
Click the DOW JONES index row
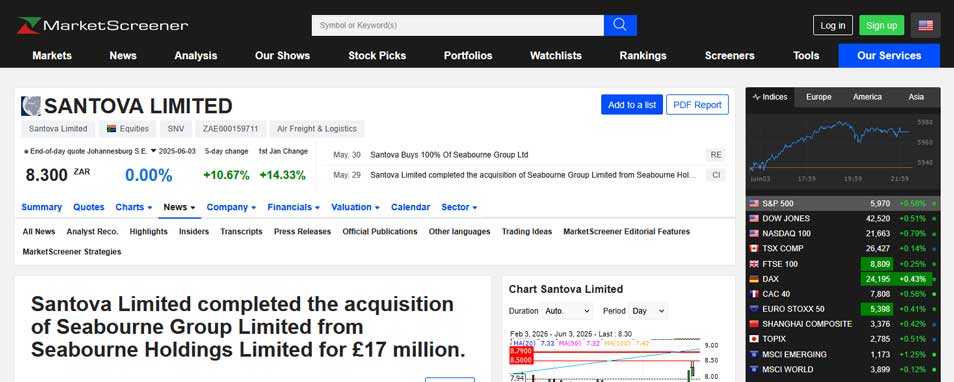click(843, 218)
